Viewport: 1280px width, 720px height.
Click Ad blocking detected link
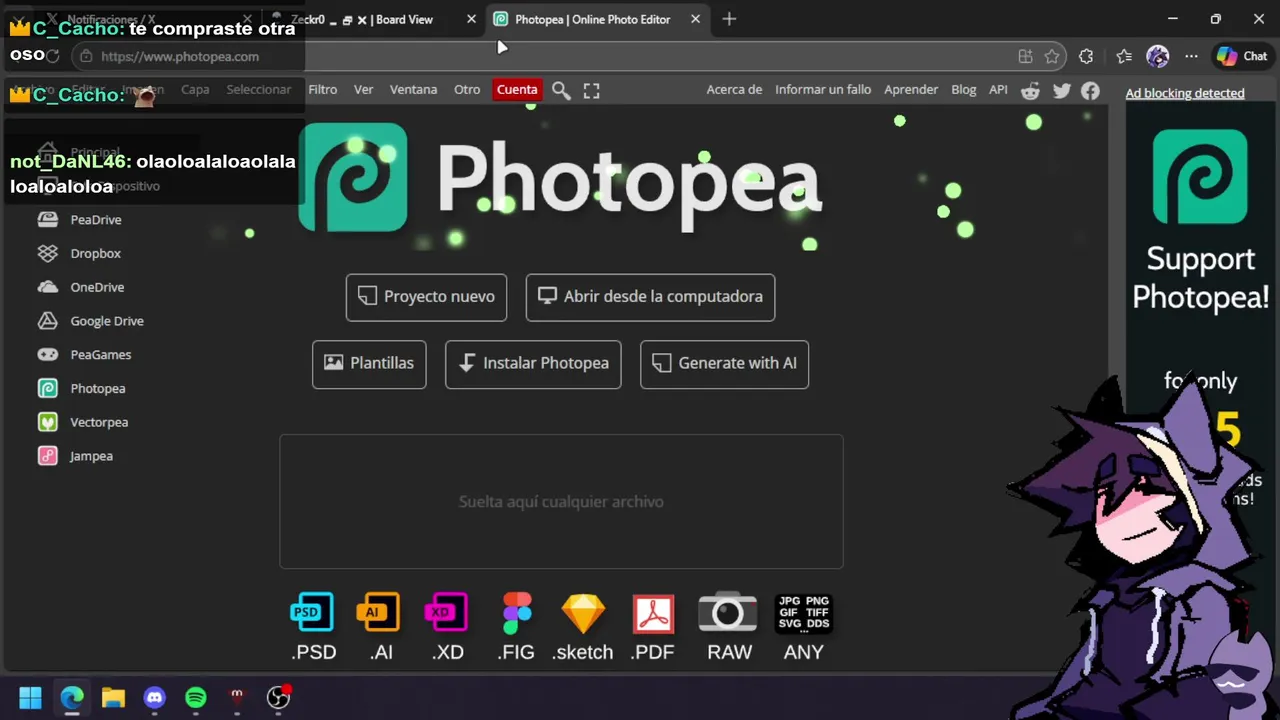point(1185,93)
